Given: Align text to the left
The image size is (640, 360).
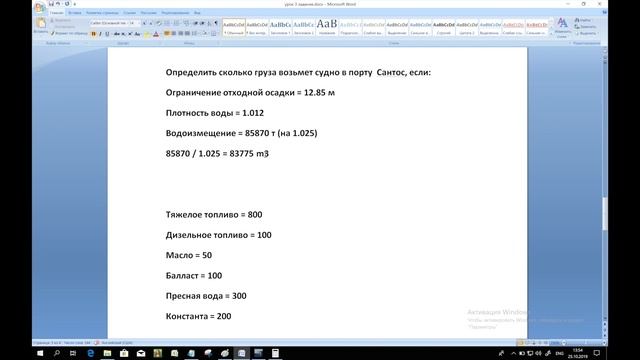Looking at the screenshot, I should [167, 33].
